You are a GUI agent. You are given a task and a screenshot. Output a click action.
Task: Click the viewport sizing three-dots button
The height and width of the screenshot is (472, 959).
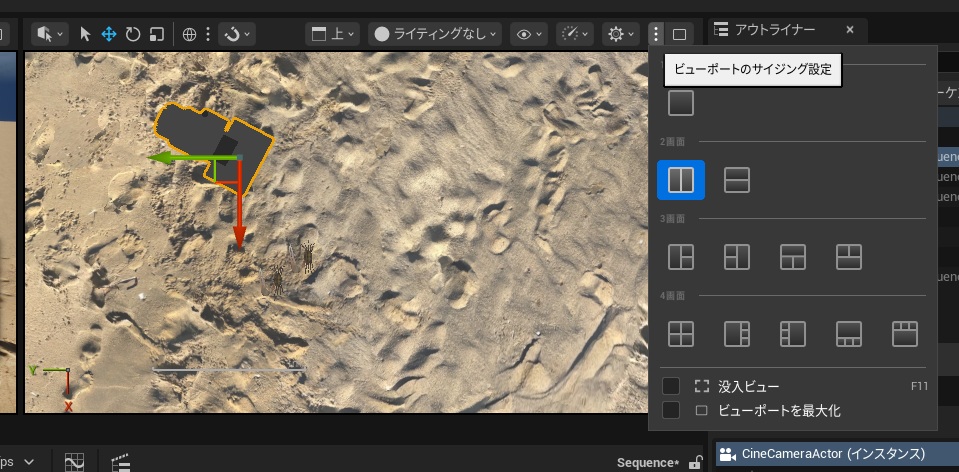[x=656, y=34]
